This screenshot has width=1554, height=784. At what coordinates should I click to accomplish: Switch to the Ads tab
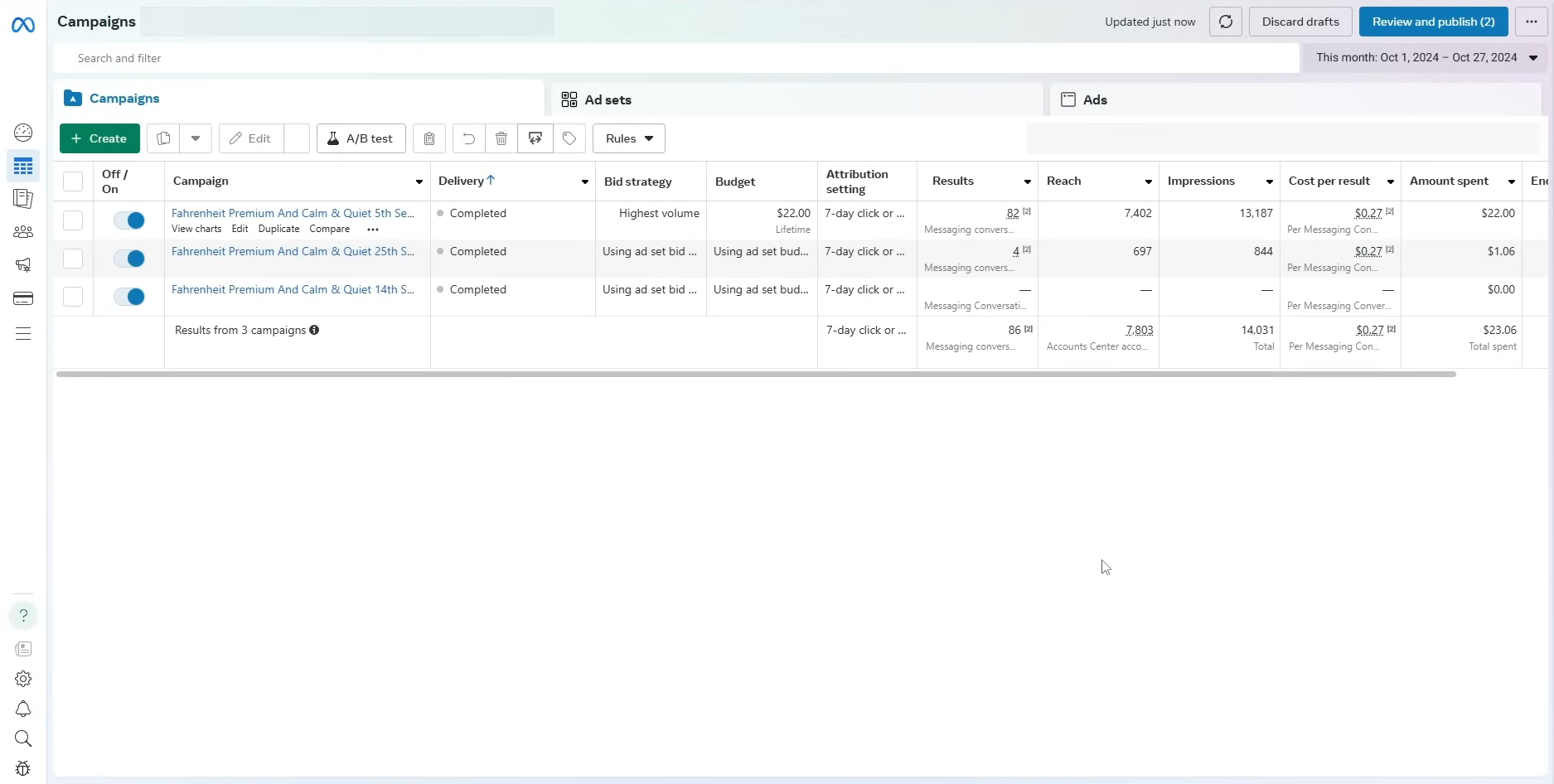pos(1094,99)
